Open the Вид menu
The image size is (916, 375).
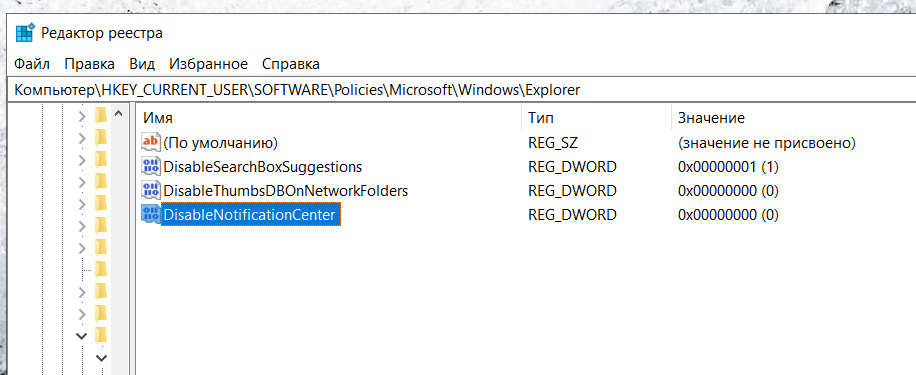pos(142,64)
